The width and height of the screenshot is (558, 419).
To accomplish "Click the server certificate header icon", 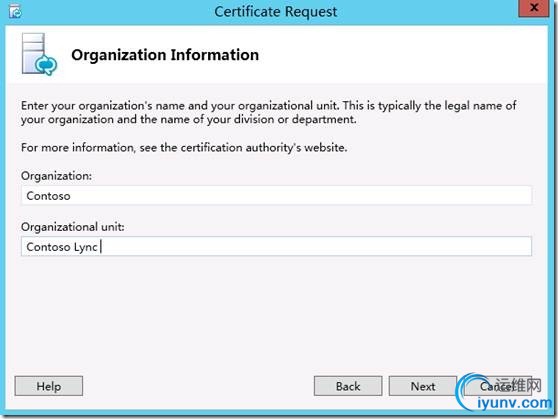I will click(x=39, y=54).
